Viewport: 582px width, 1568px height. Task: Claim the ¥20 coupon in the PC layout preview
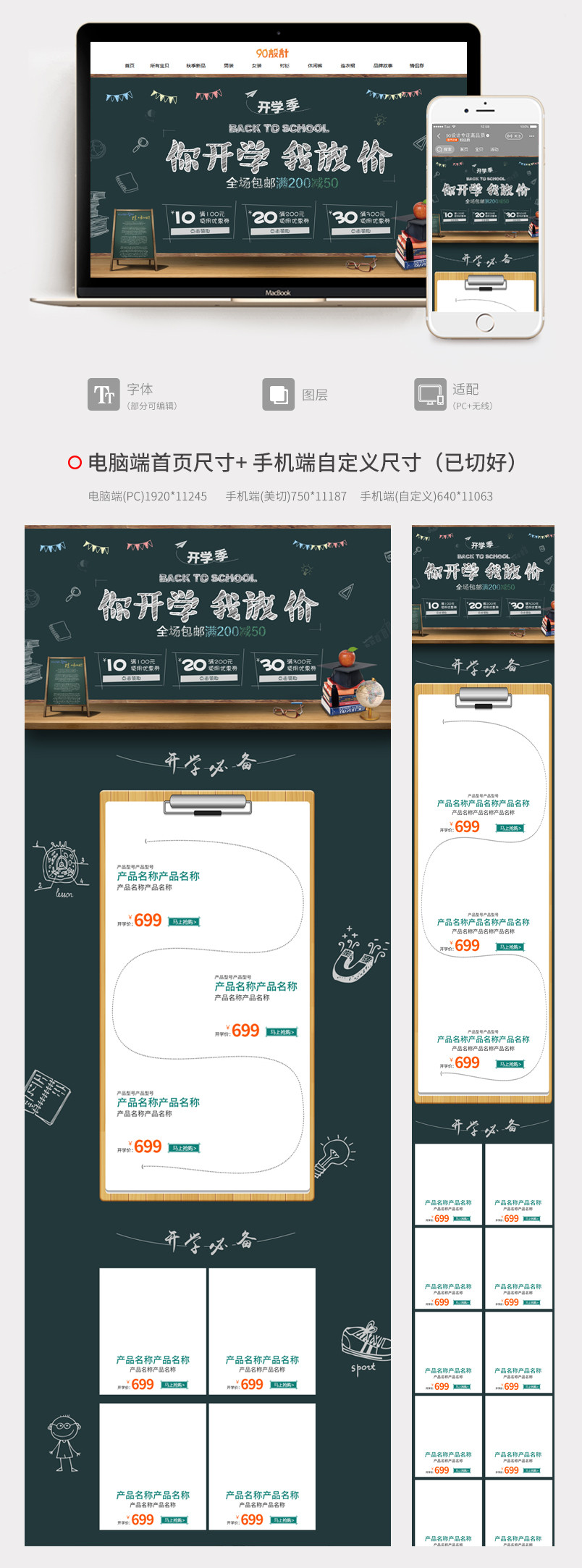tap(209, 679)
